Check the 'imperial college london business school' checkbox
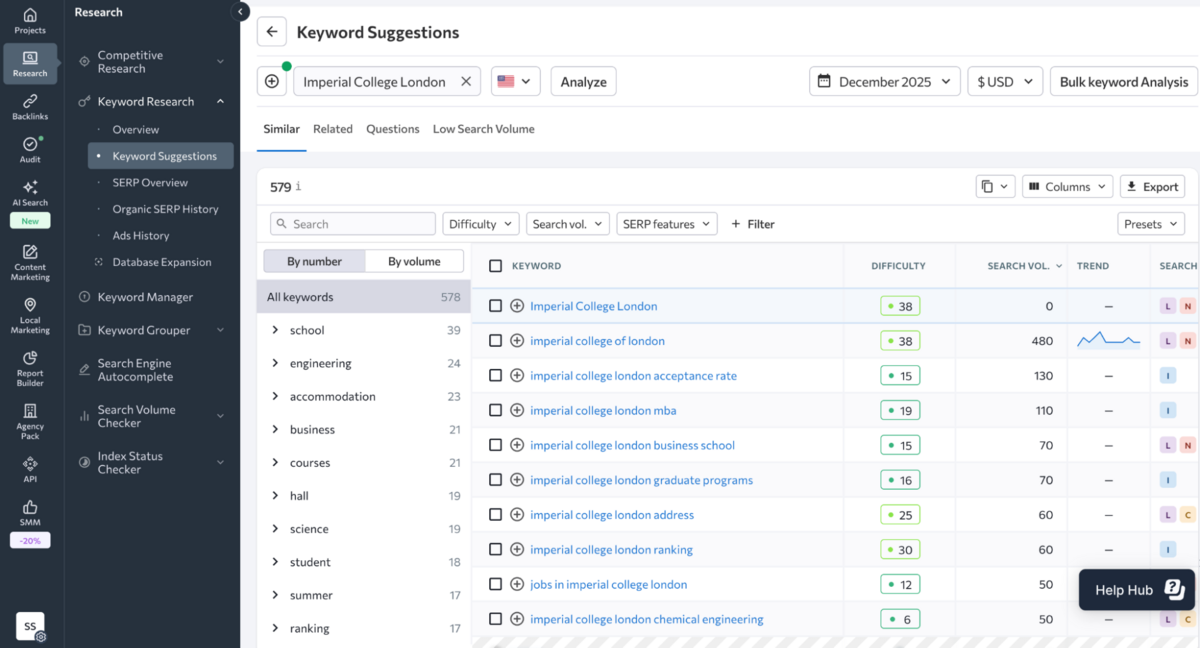Screen dimensions: 1200x648 (x=495, y=445)
